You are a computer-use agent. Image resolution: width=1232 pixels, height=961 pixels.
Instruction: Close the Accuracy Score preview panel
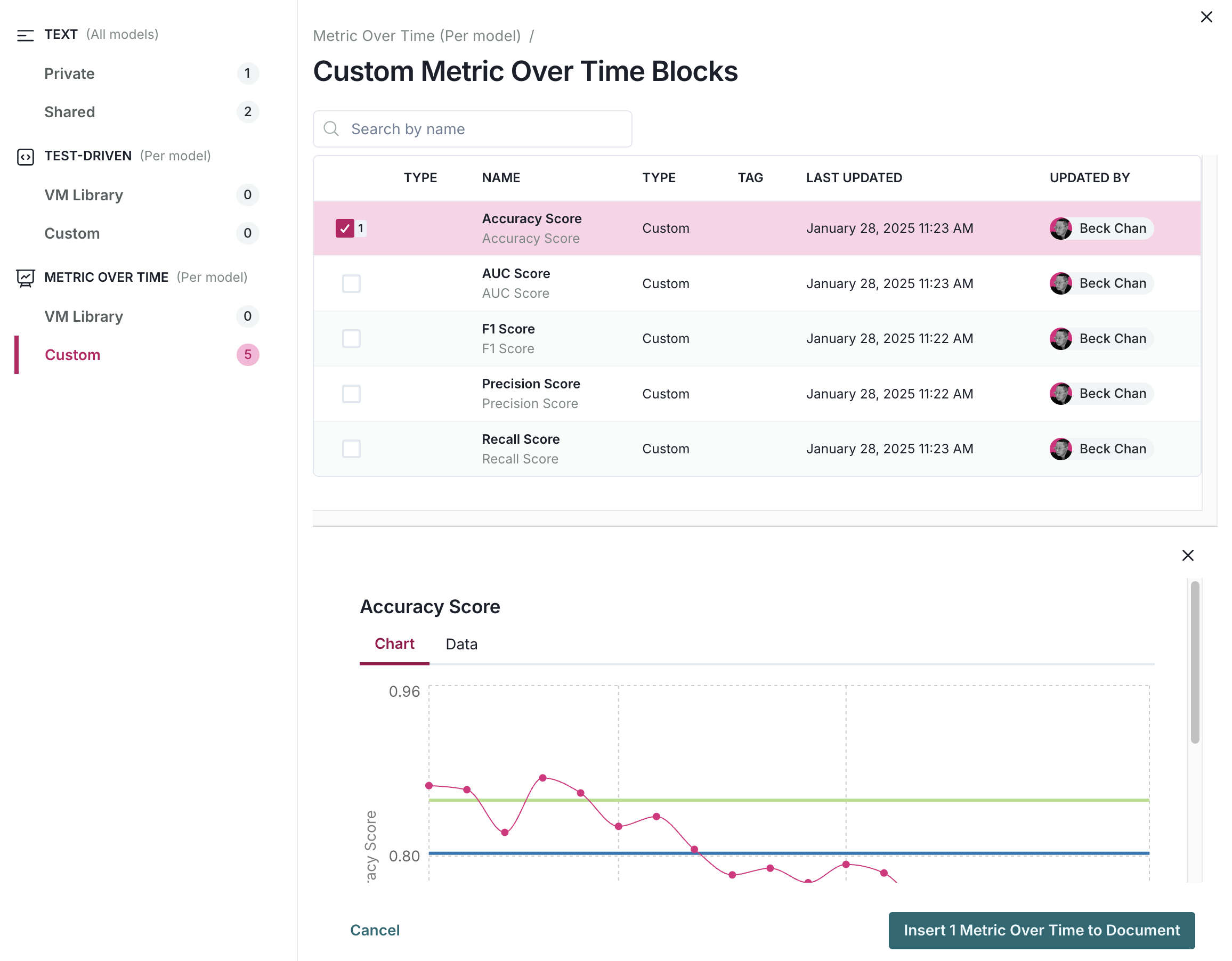1188,556
